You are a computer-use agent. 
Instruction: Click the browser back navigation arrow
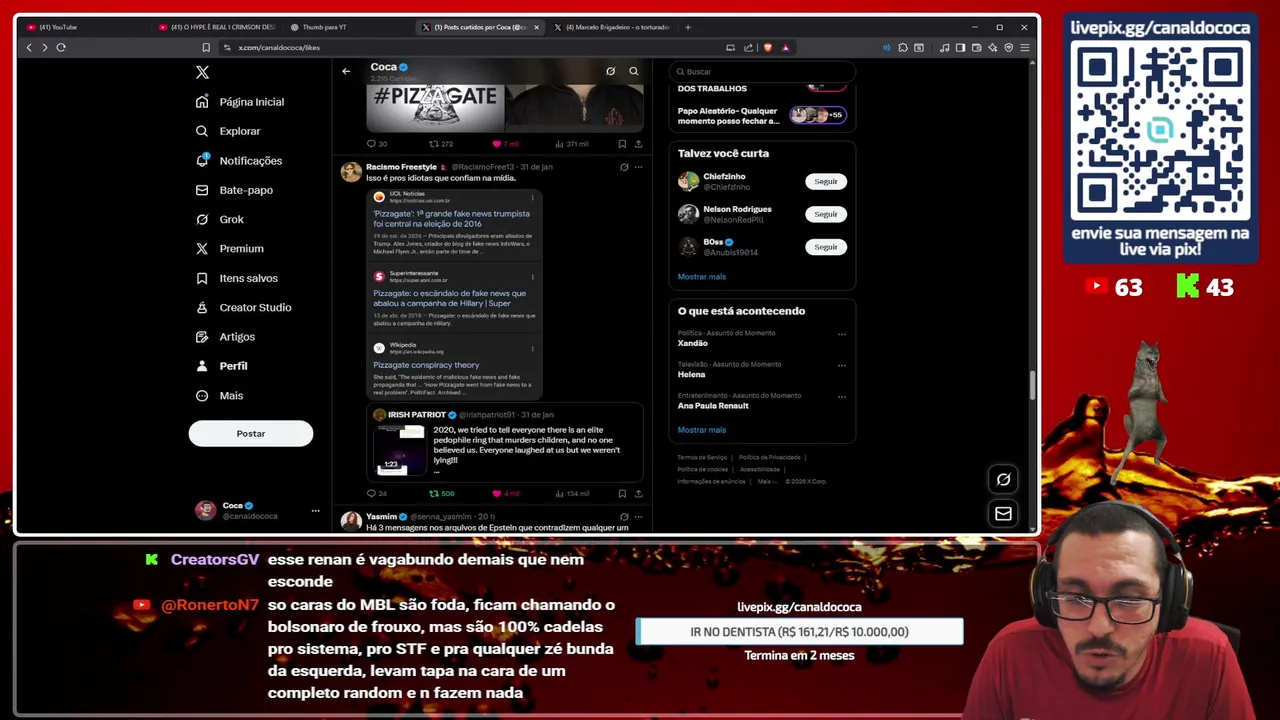(29, 47)
